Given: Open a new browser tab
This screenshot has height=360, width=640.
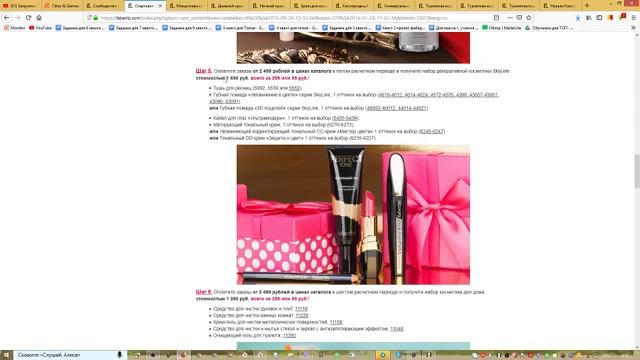Looking at the screenshot, I should click(587, 5).
